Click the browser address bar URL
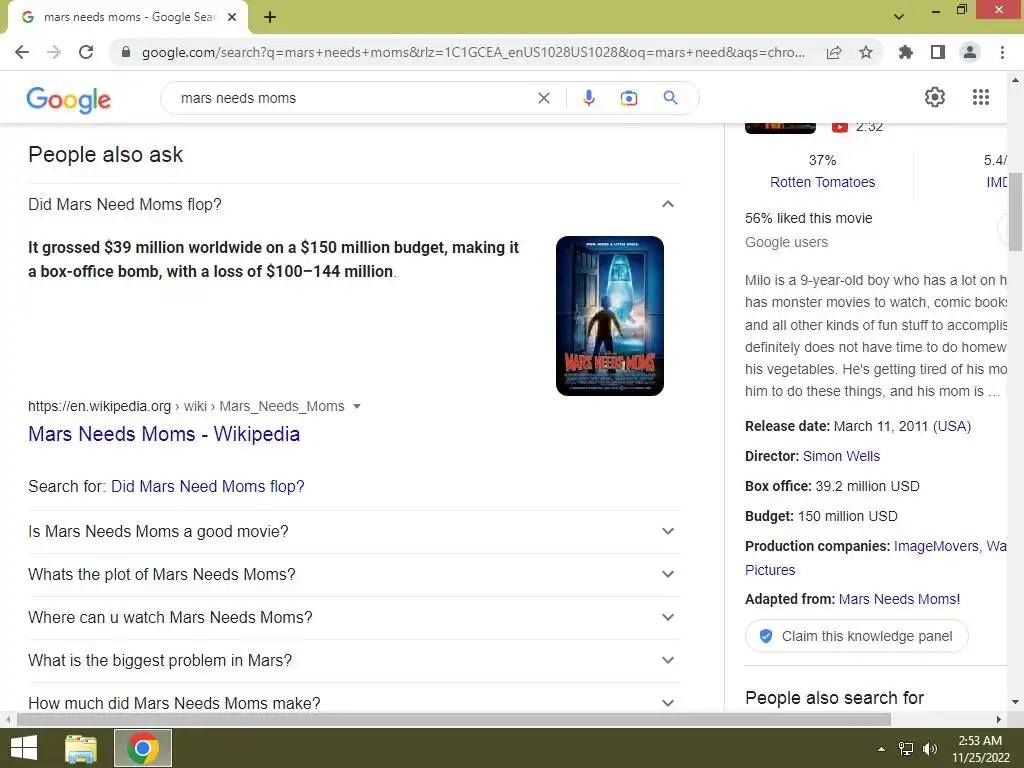1024x768 pixels. point(473,52)
